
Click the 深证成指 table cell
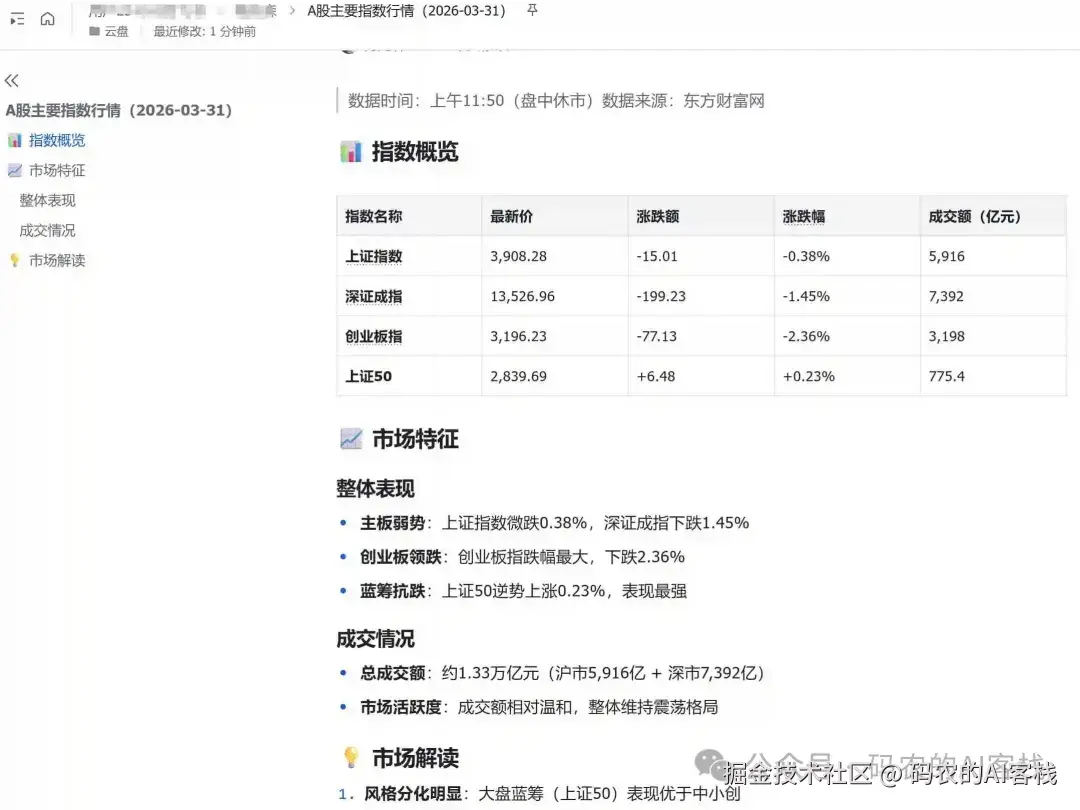409,296
